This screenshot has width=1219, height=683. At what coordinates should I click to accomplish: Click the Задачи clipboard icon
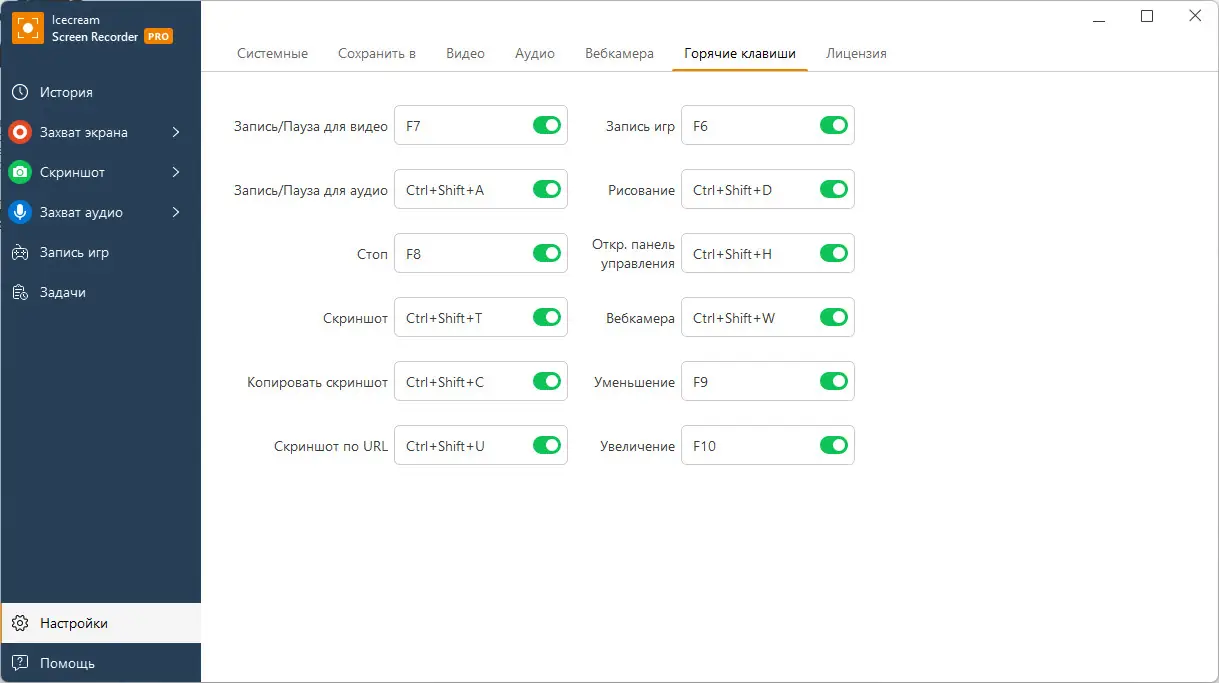tap(20, 292)
